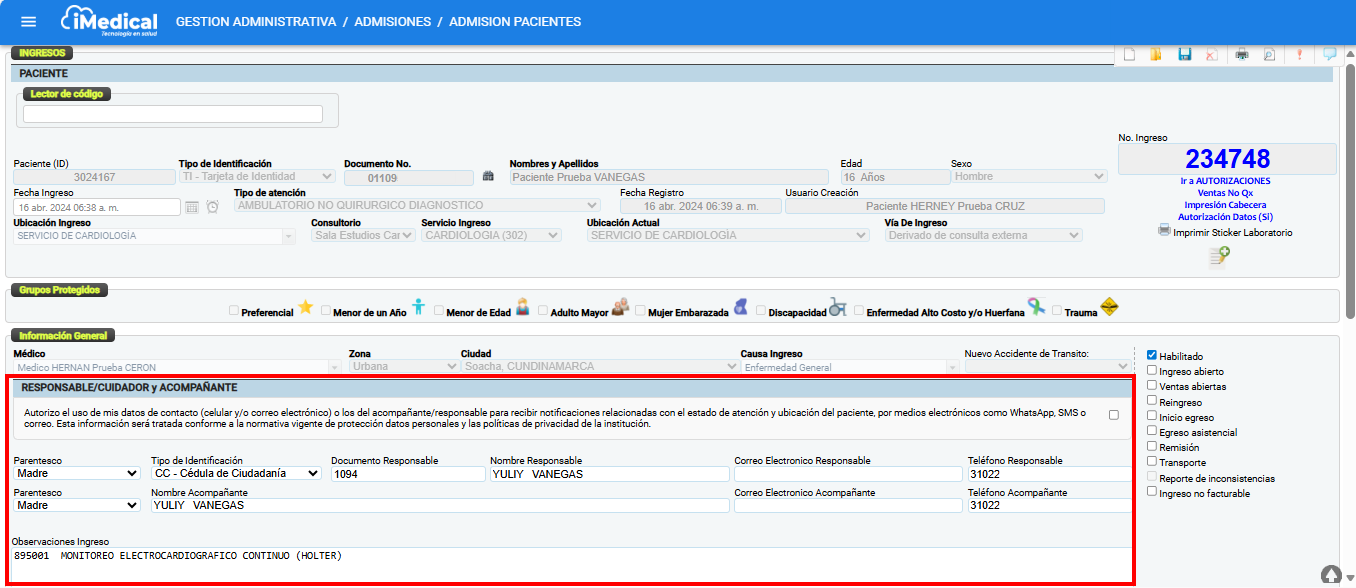
Task: Open calendar picker next to Fecha Ingreso
Action: point(192,207)
